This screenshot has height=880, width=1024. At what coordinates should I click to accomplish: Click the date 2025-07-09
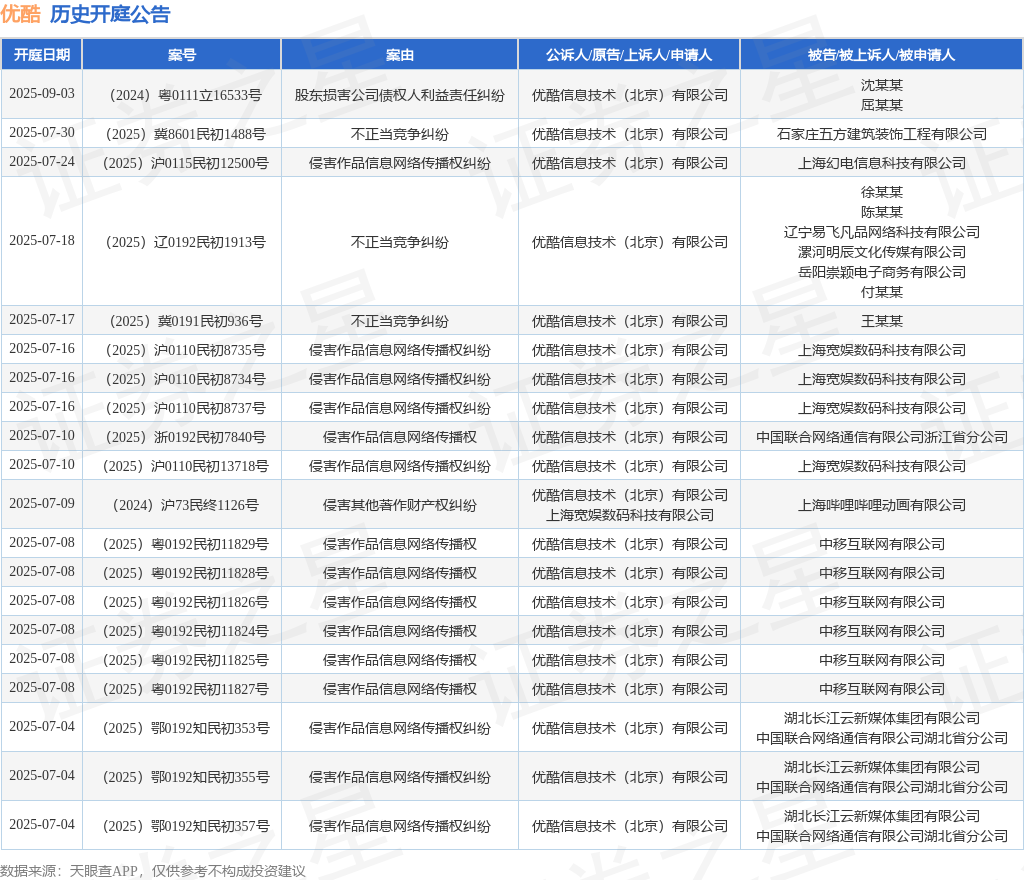tap(42, 503)
